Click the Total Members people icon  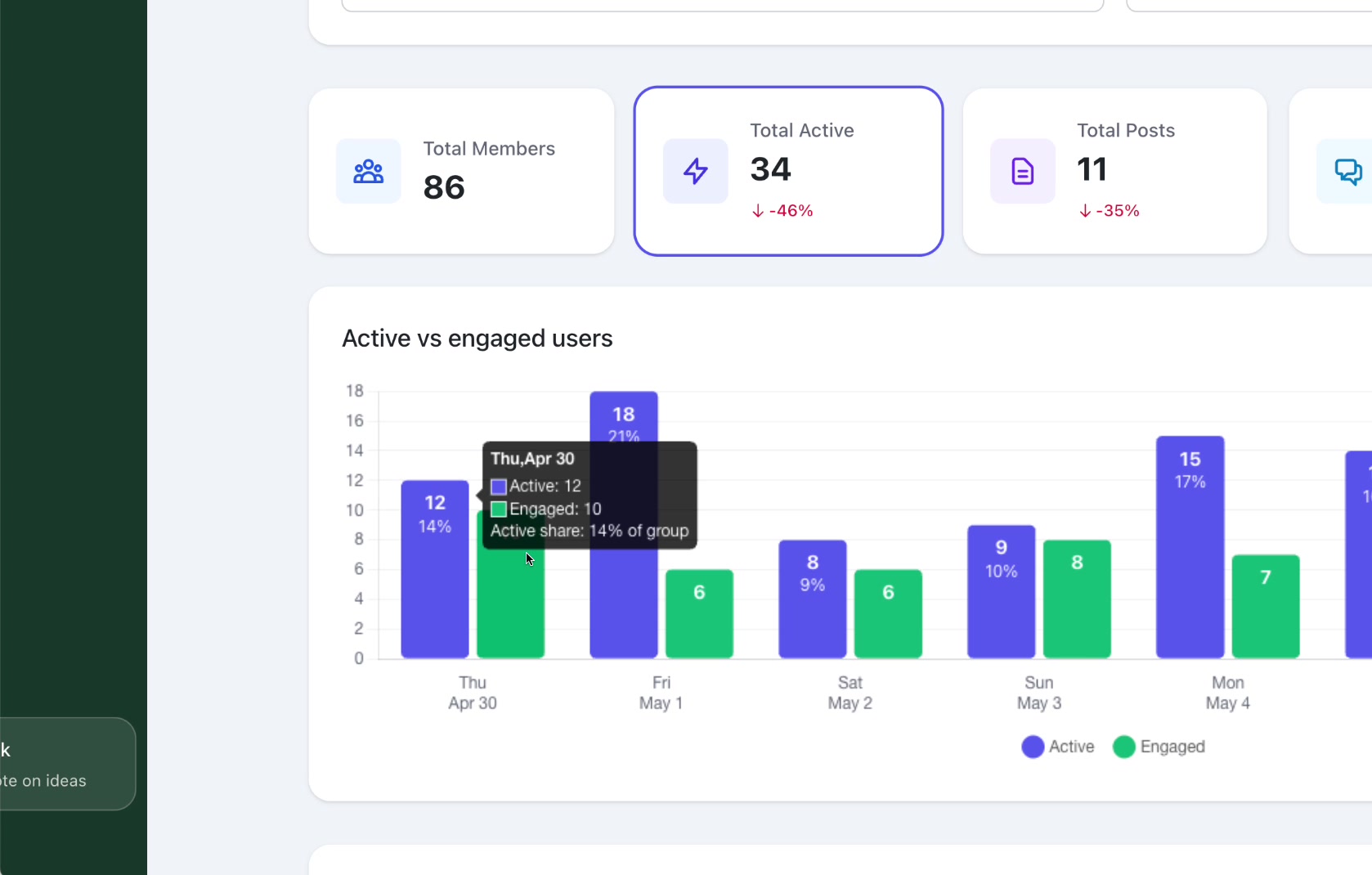point(369,171)
